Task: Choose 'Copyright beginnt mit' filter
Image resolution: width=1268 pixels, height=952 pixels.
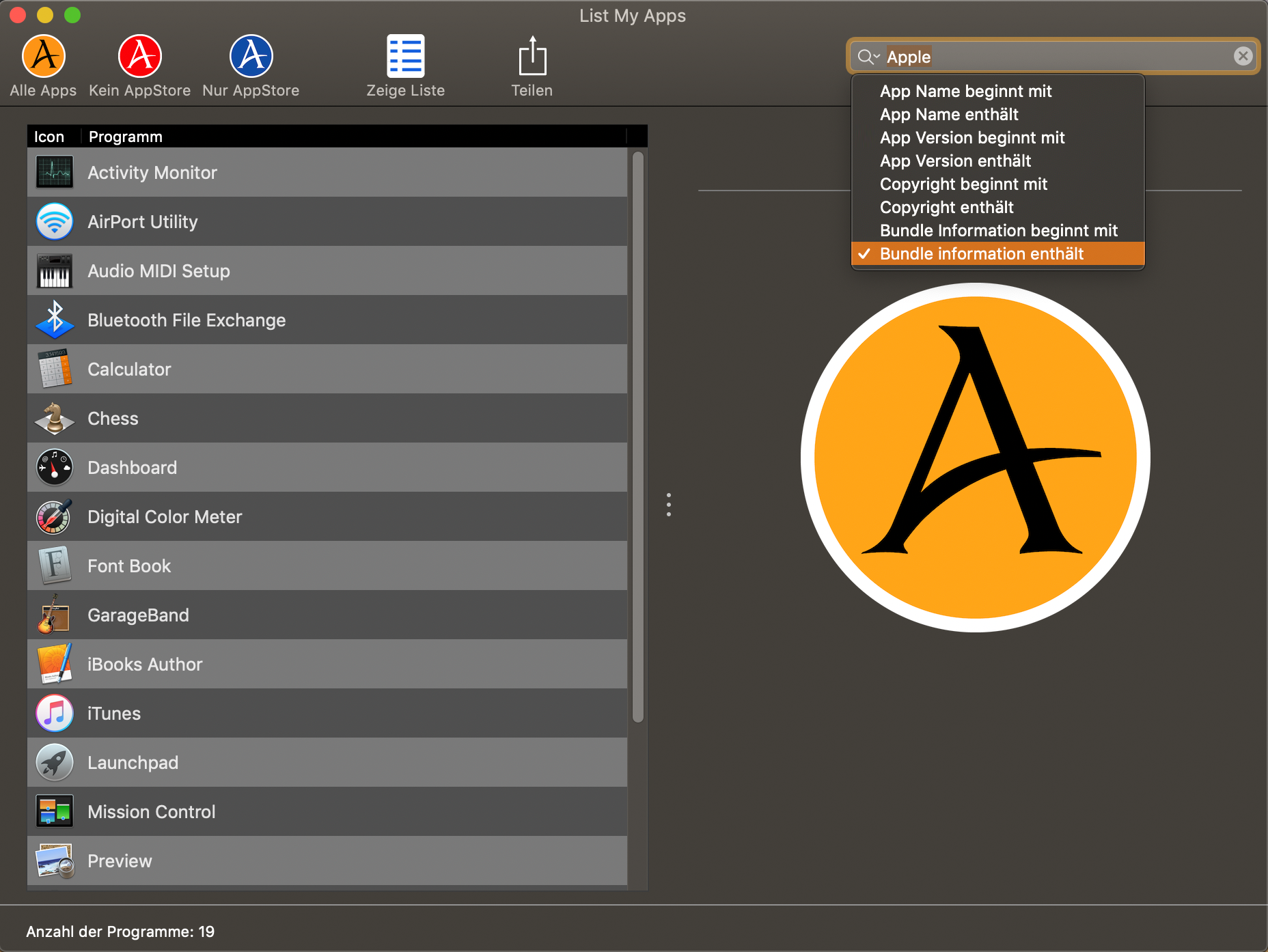Action: click(997, 184)
